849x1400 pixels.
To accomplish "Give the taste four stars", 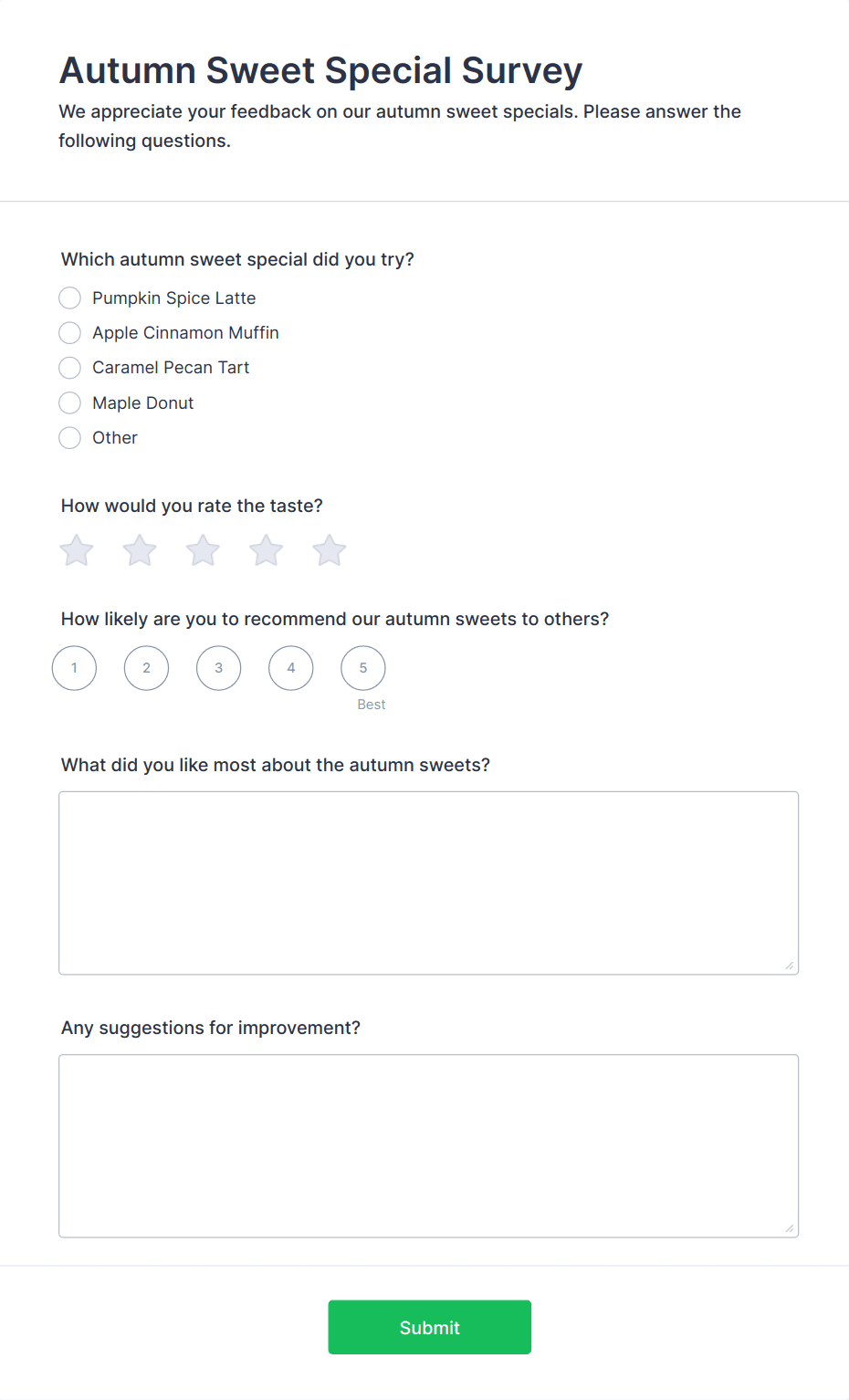I will click(267, 550).
